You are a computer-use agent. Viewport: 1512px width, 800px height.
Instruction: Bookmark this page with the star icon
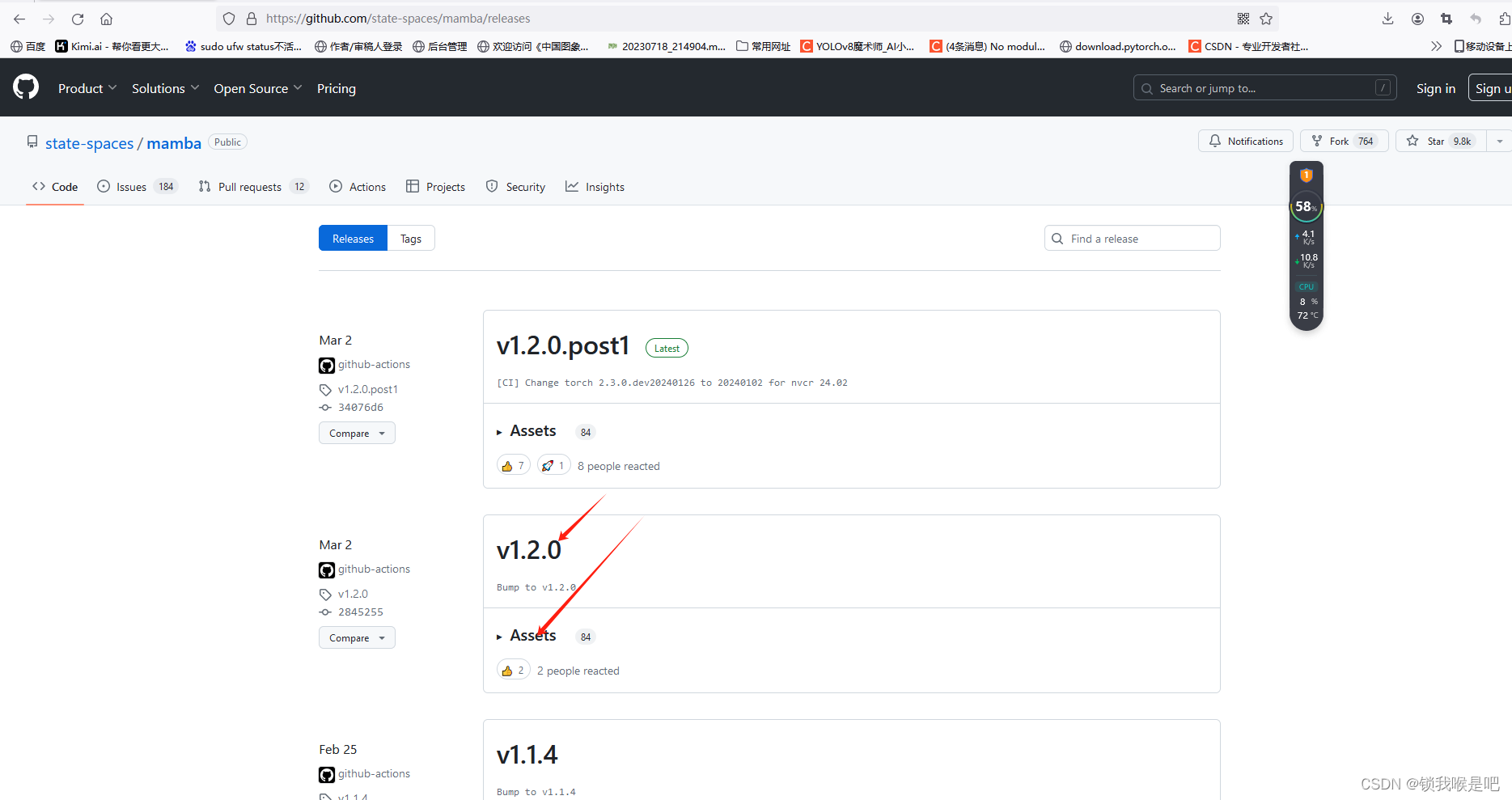(1266, 19)
